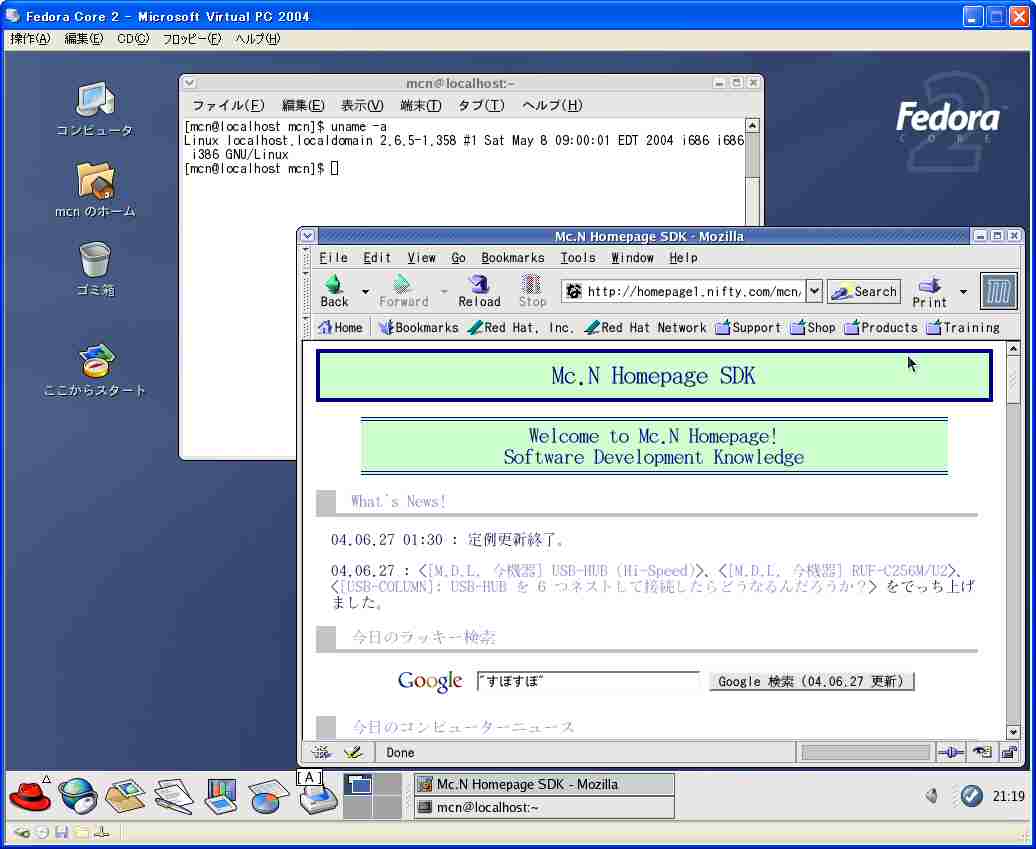1036x849 pixels.
Task: Click the Mozilla throbber logo
Action: point(998,291)
